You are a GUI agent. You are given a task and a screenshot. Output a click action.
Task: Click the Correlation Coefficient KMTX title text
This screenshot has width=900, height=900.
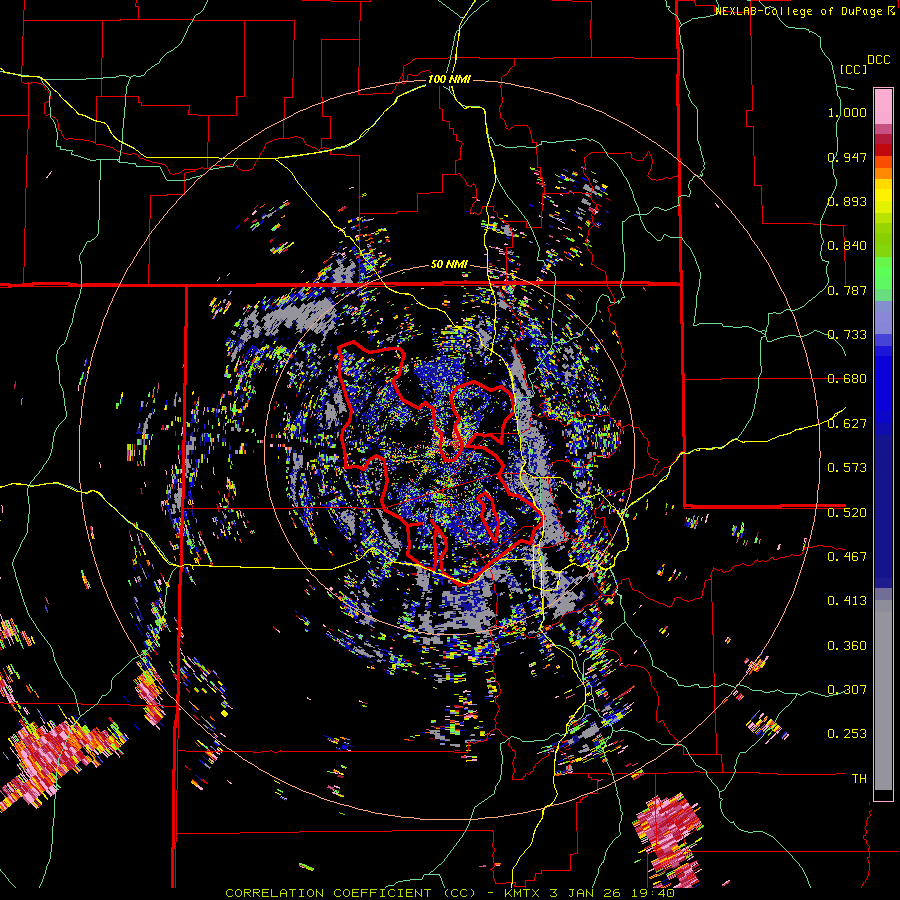[x=449, y=893]
